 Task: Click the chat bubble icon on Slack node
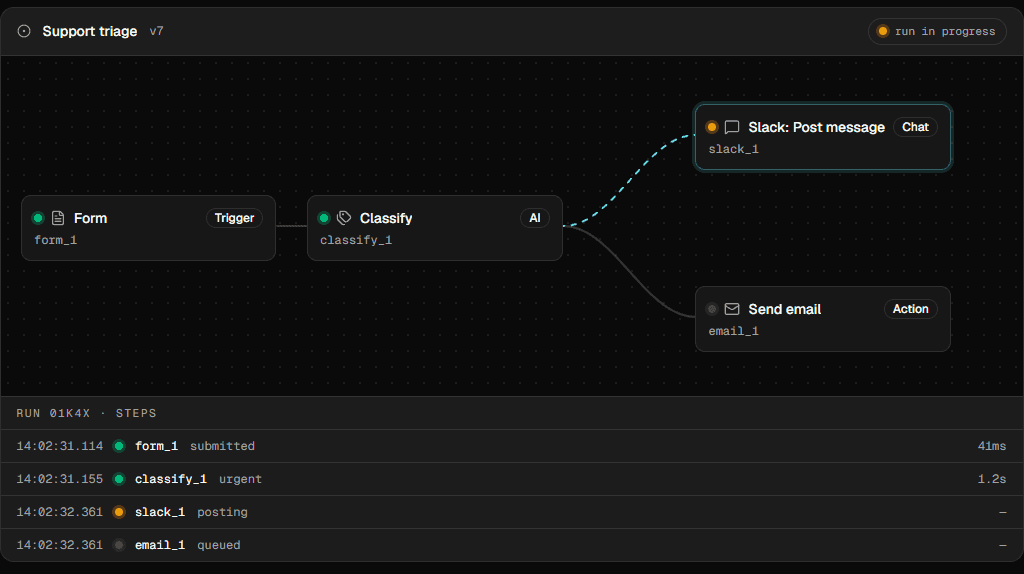coord(732,127)
